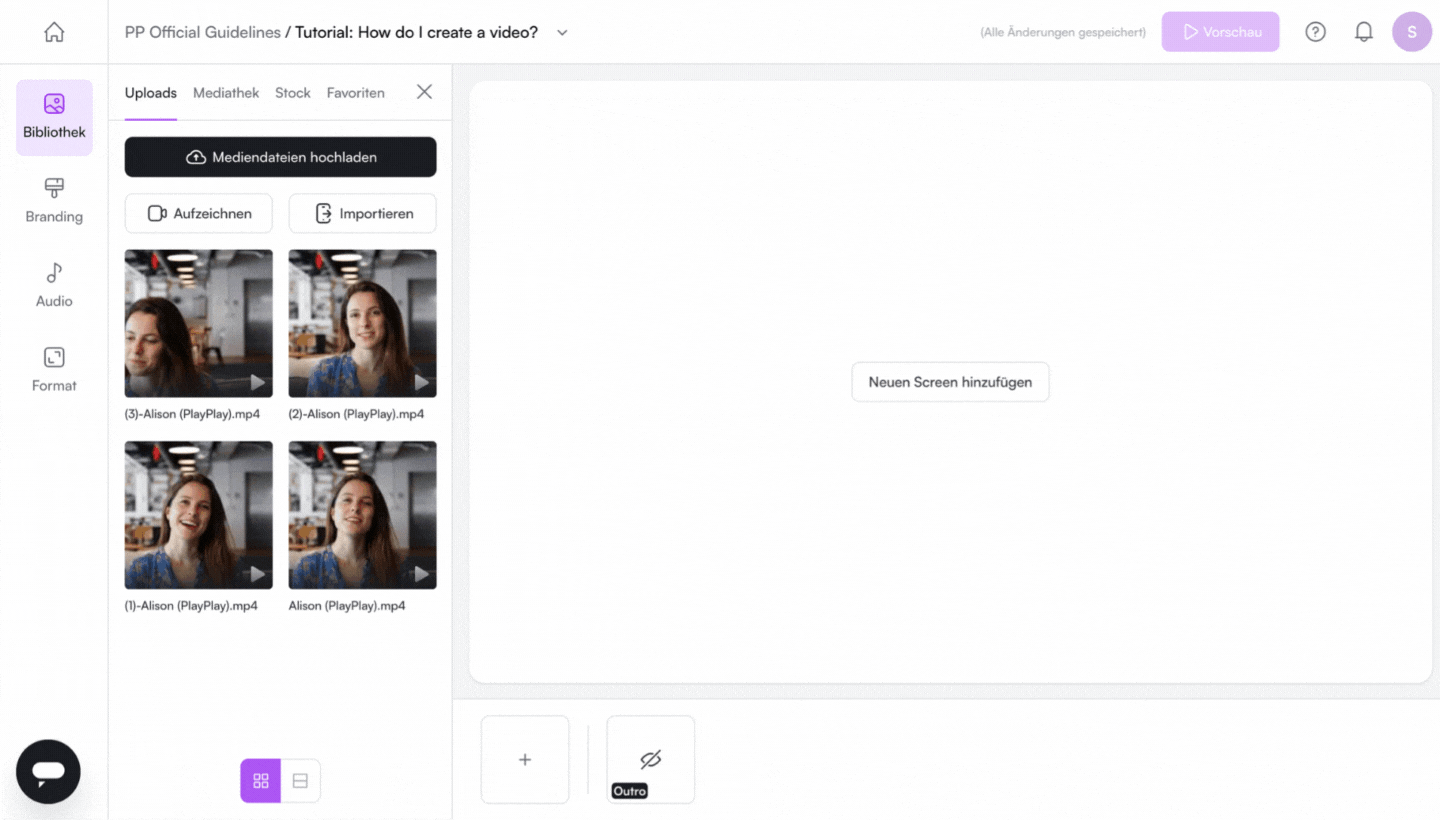Screen dimensions: 1440x820
Task: Open the notifications bell
Action: 1364,32
